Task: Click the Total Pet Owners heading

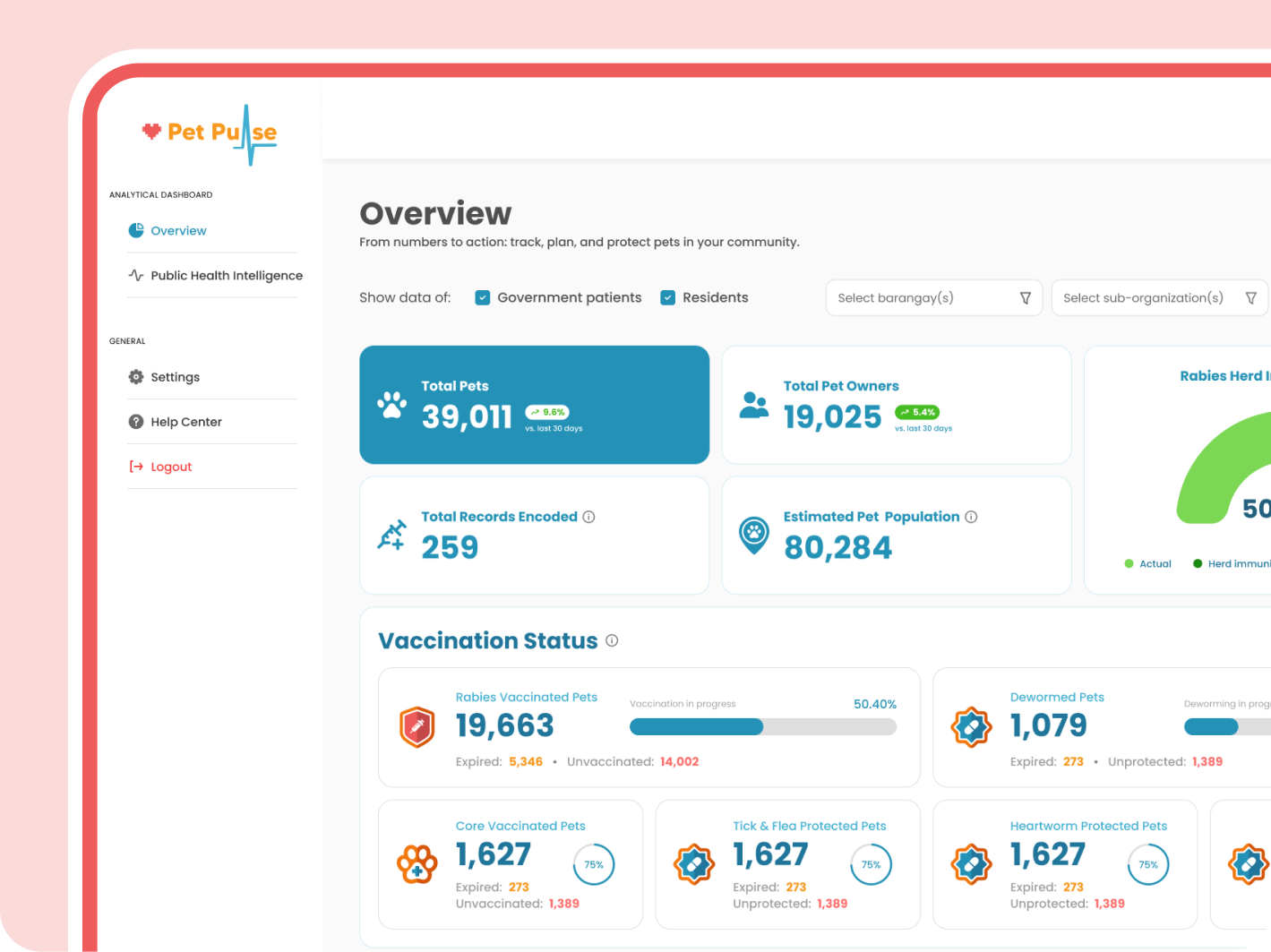Action: [x=841, y=386]
